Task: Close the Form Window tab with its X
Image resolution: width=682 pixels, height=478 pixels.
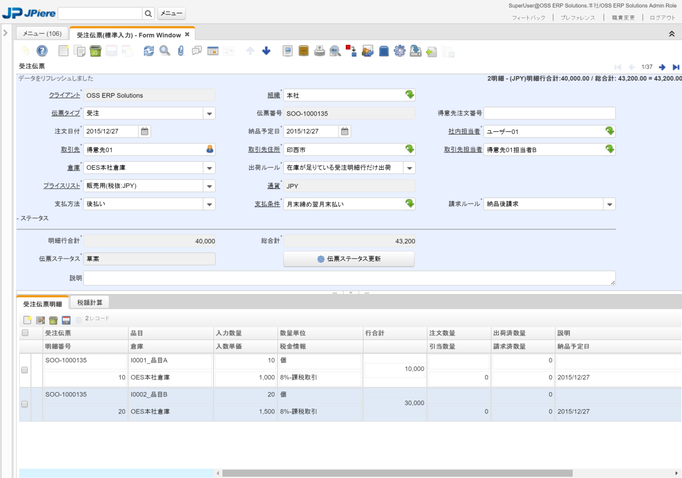Action: 187,34
